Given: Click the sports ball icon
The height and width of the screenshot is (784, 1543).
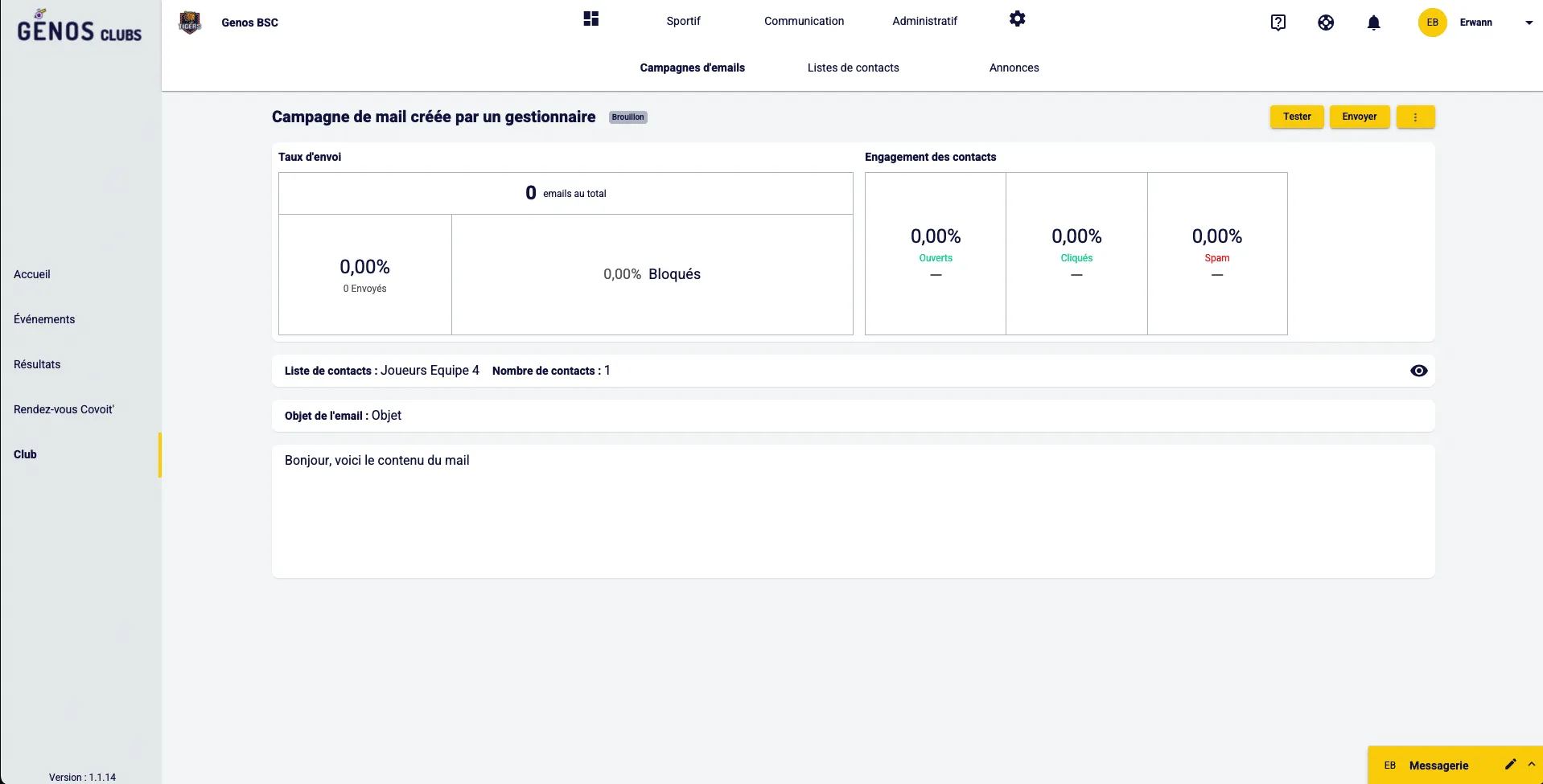Looking at the screenshot, I should click(x=1326, y=23).
